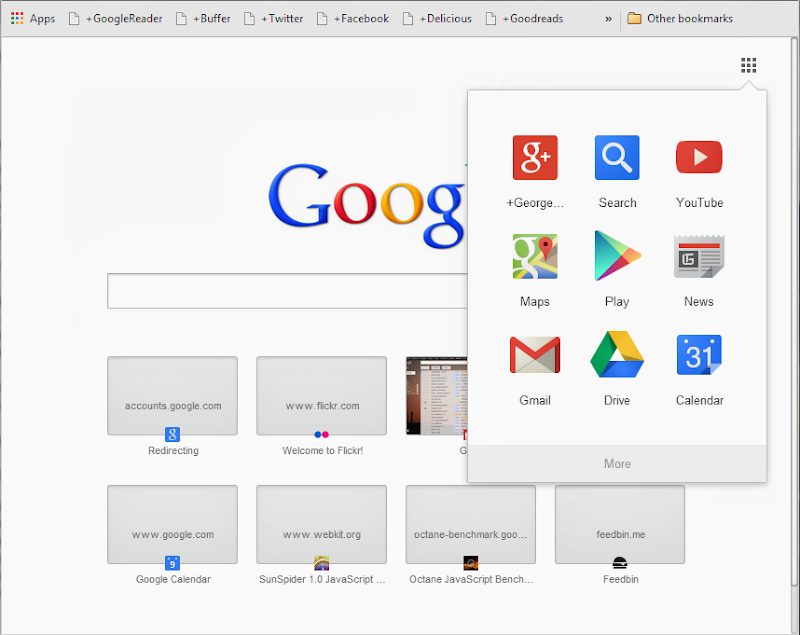
Task: Click the Welcome to Flickr! title
Action: (x=322, y=451)
